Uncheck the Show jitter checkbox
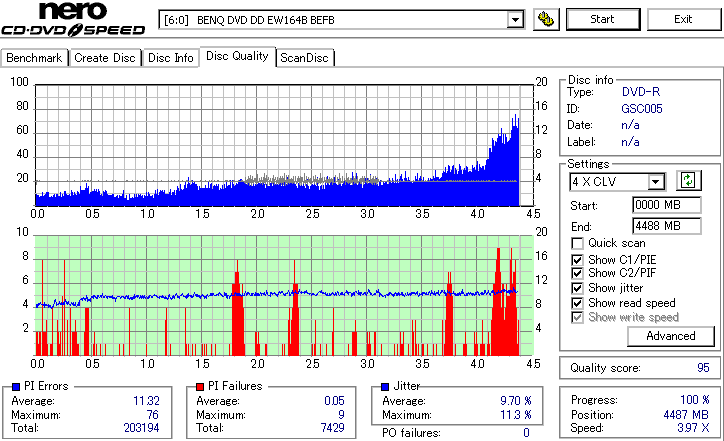 [577, 288]
